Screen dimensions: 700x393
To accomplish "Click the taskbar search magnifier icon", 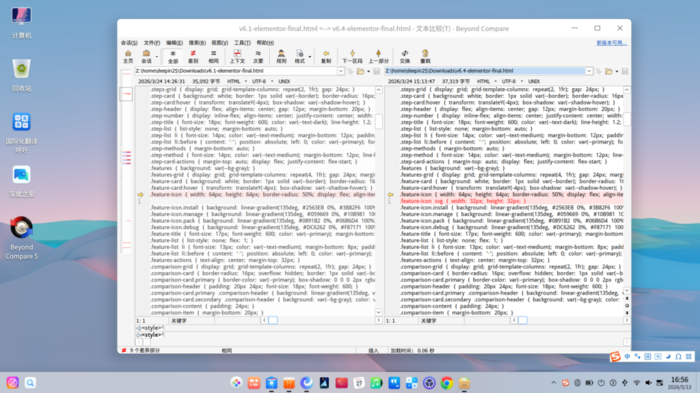I will pyautogui.click(x=30, y=383).
